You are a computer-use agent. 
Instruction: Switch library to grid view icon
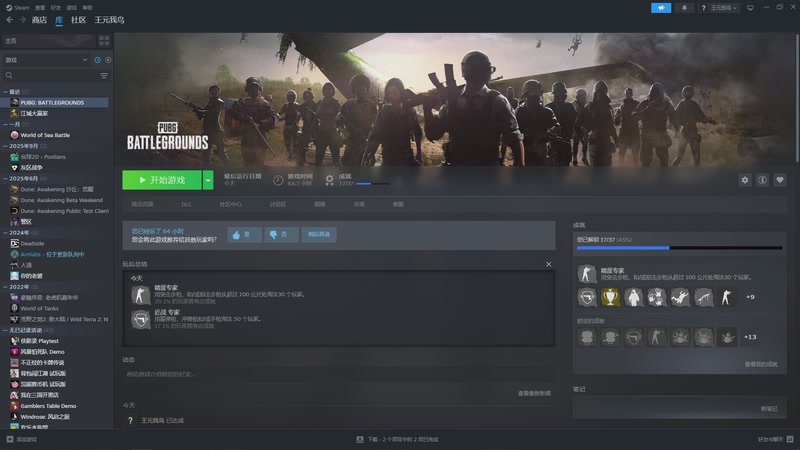click(x=104, y=40)
